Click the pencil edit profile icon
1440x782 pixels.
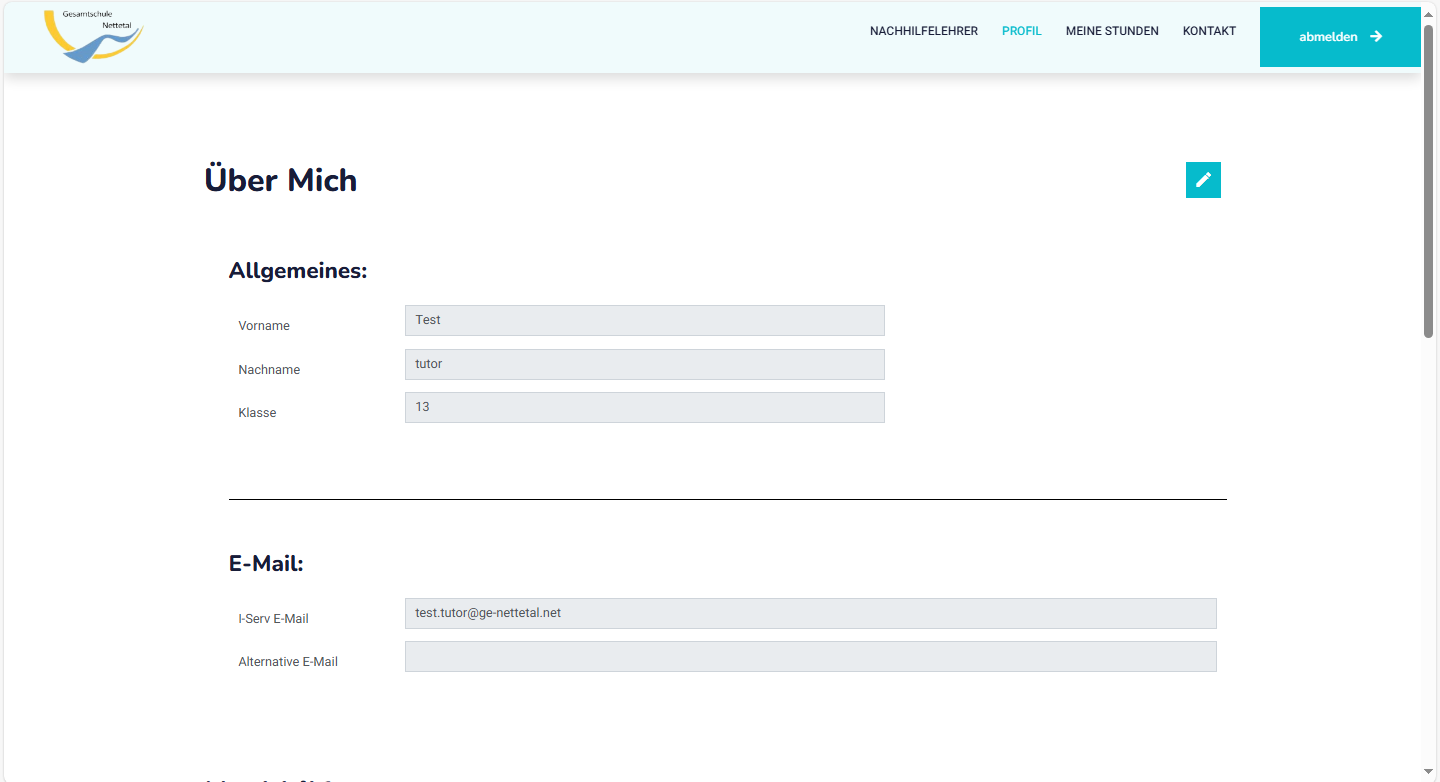[x=1203, y=180]
